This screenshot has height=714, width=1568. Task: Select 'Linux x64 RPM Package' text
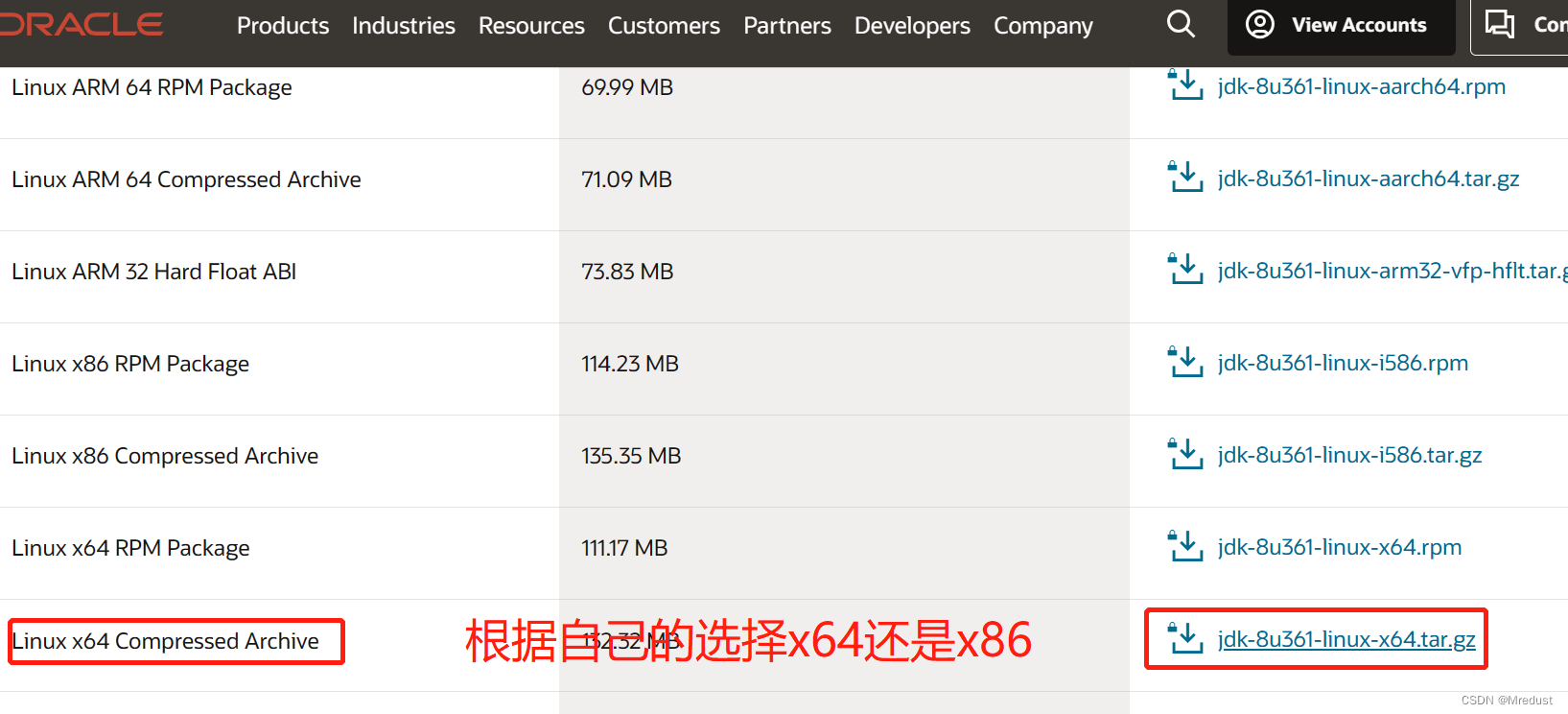pos(130,548)
